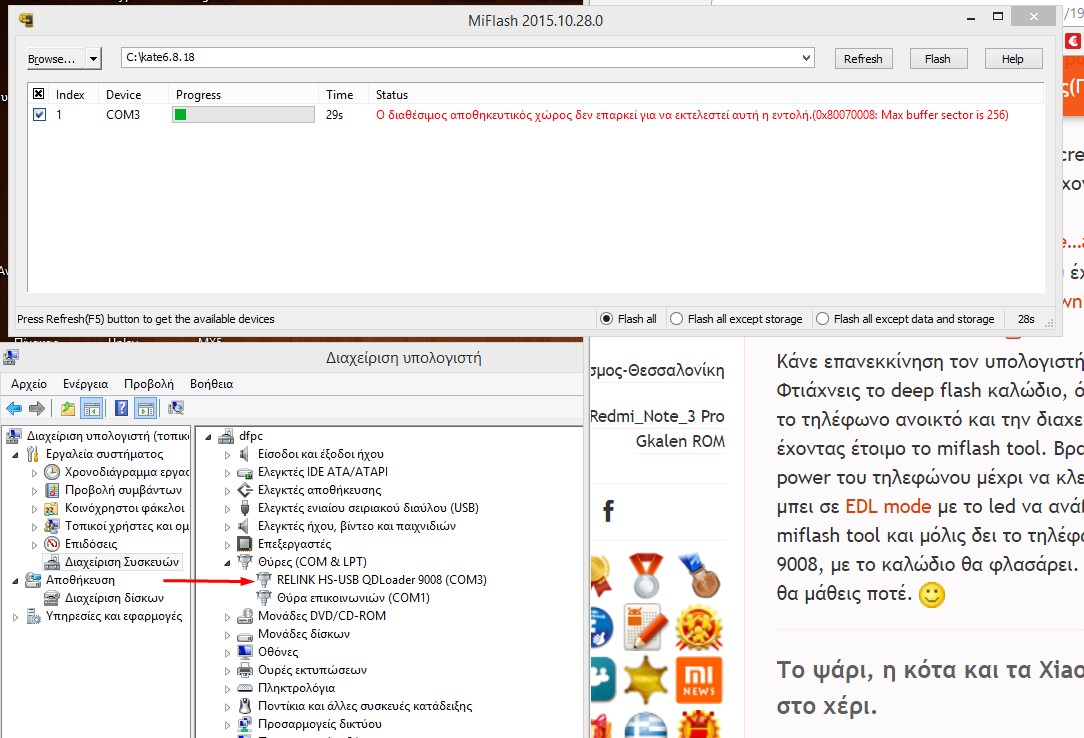Click the scan for hardware changes icon
Viewport: 1084px width, 738px height.
coord(176,408)
